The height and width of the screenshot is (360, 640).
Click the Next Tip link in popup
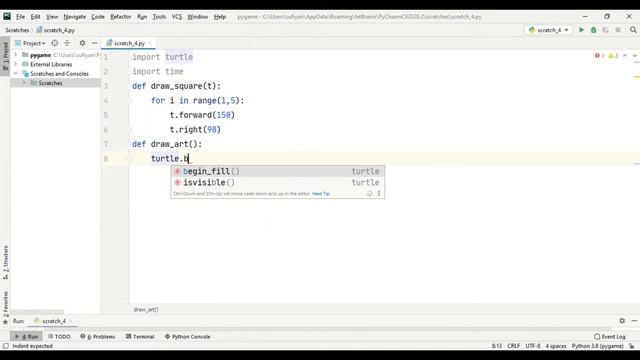(x=321, y=193)
